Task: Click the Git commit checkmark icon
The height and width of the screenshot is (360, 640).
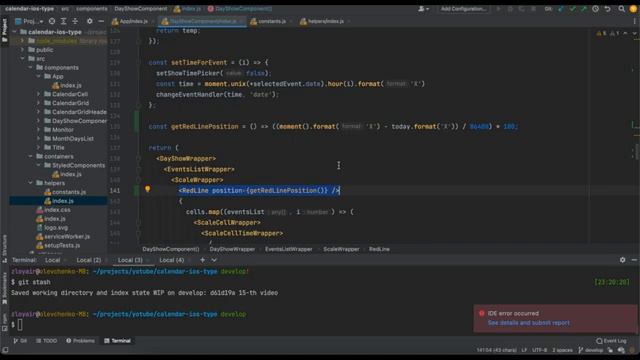Action: coord(572,9)
